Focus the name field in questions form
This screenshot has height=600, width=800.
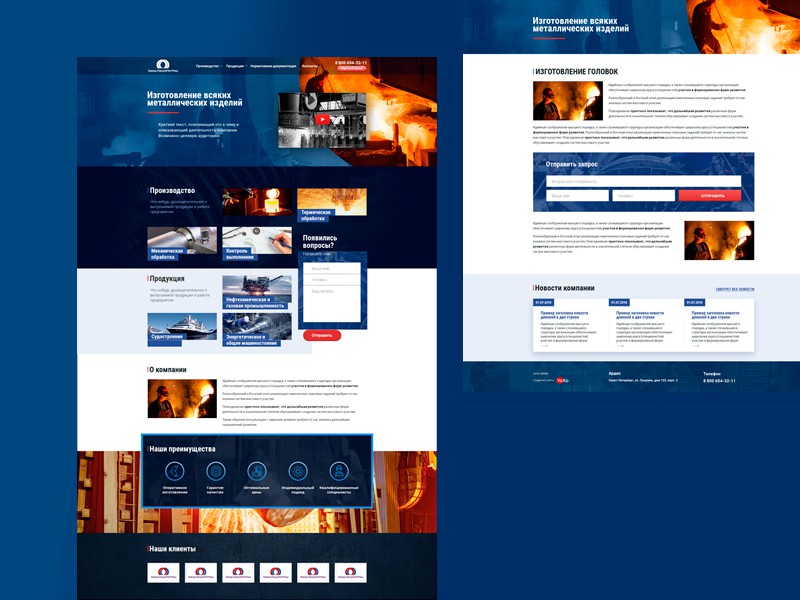[332, 268]
